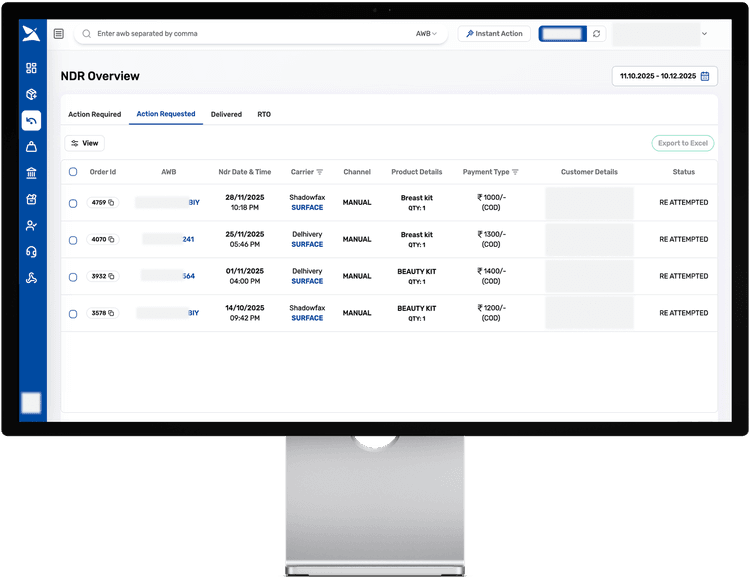Open the dashboard grid icon in sidebar
Screen dimensions: 750x578
31,68
